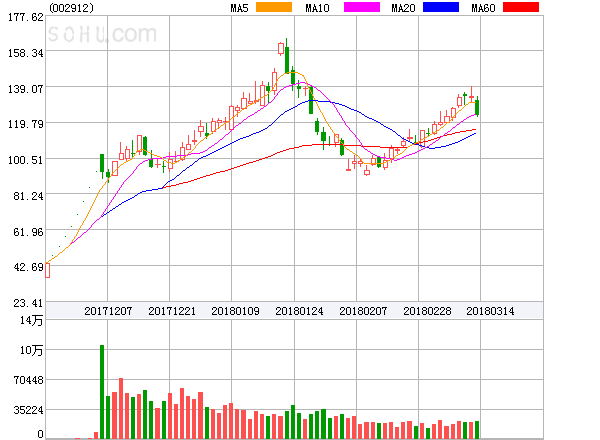Click the 20180314 date label
This screenshot has height=440, width=600.
pos(490,311)
